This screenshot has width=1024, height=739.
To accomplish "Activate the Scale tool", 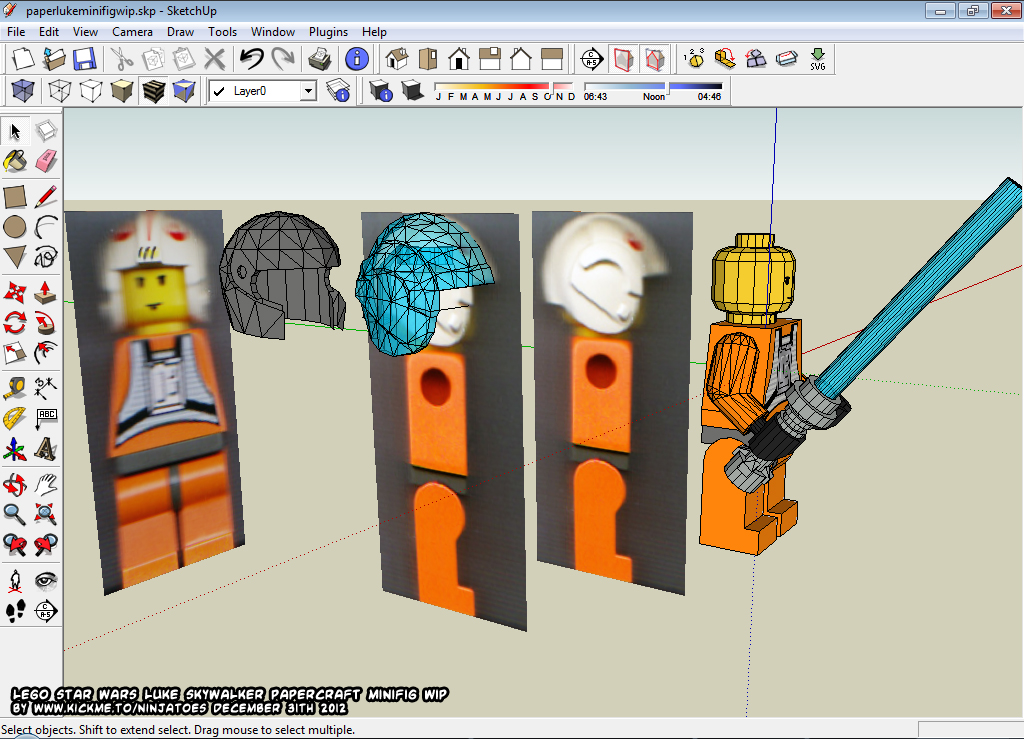I will coord(15,353).
